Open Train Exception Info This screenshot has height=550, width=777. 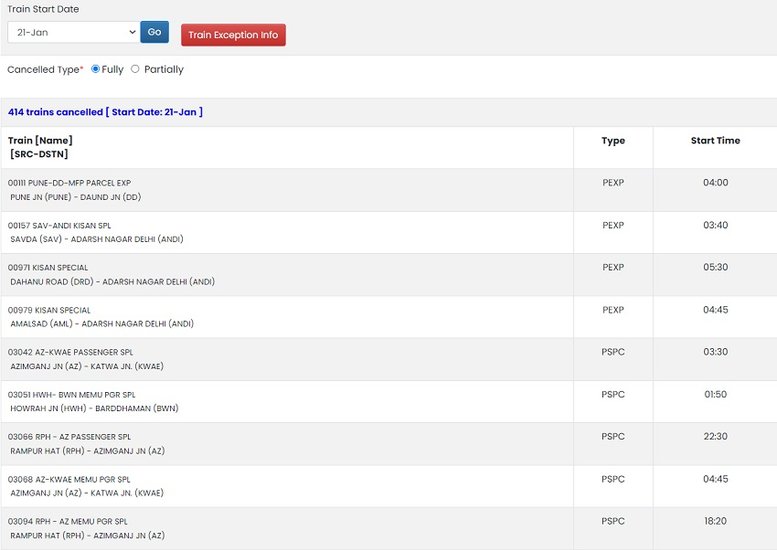(x=233, y=35)
